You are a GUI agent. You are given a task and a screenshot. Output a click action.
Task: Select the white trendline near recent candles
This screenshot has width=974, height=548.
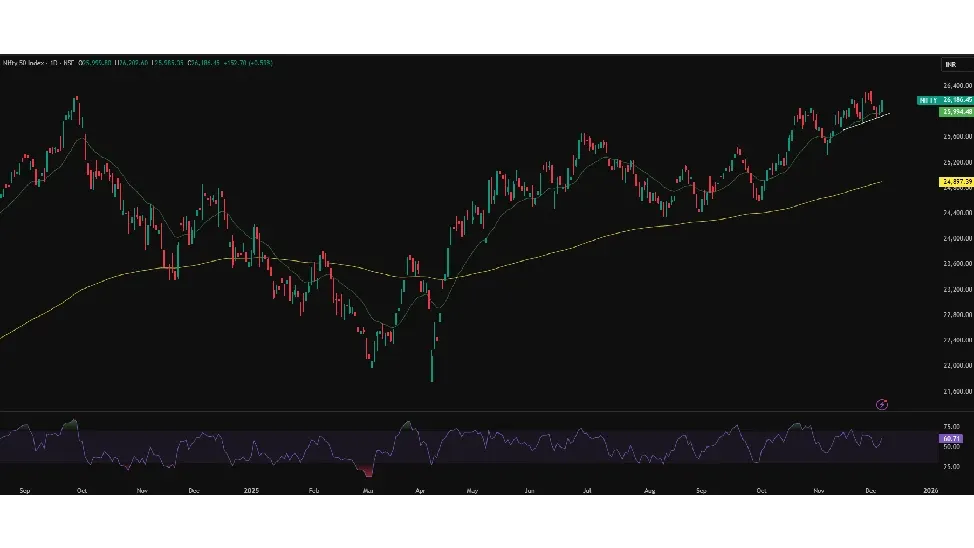click(x=865, y=121)
